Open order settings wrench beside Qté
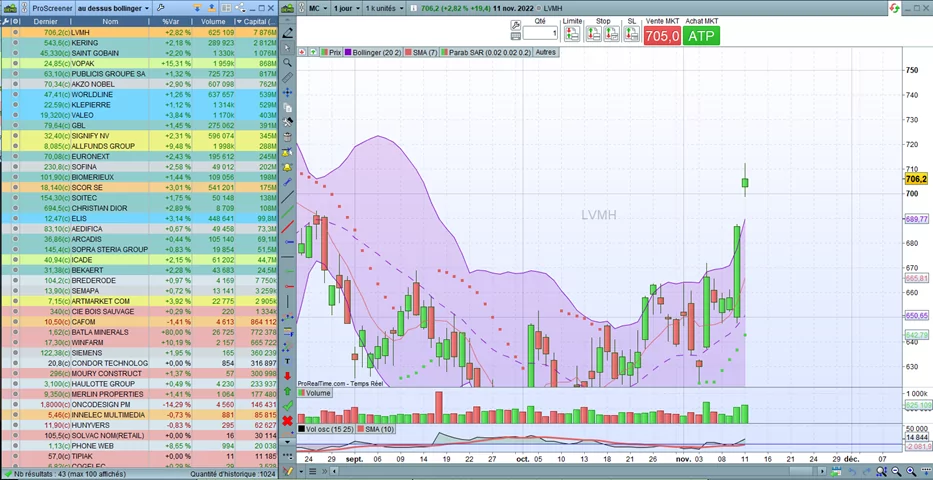The image size is (933, 480). [515, 25]
